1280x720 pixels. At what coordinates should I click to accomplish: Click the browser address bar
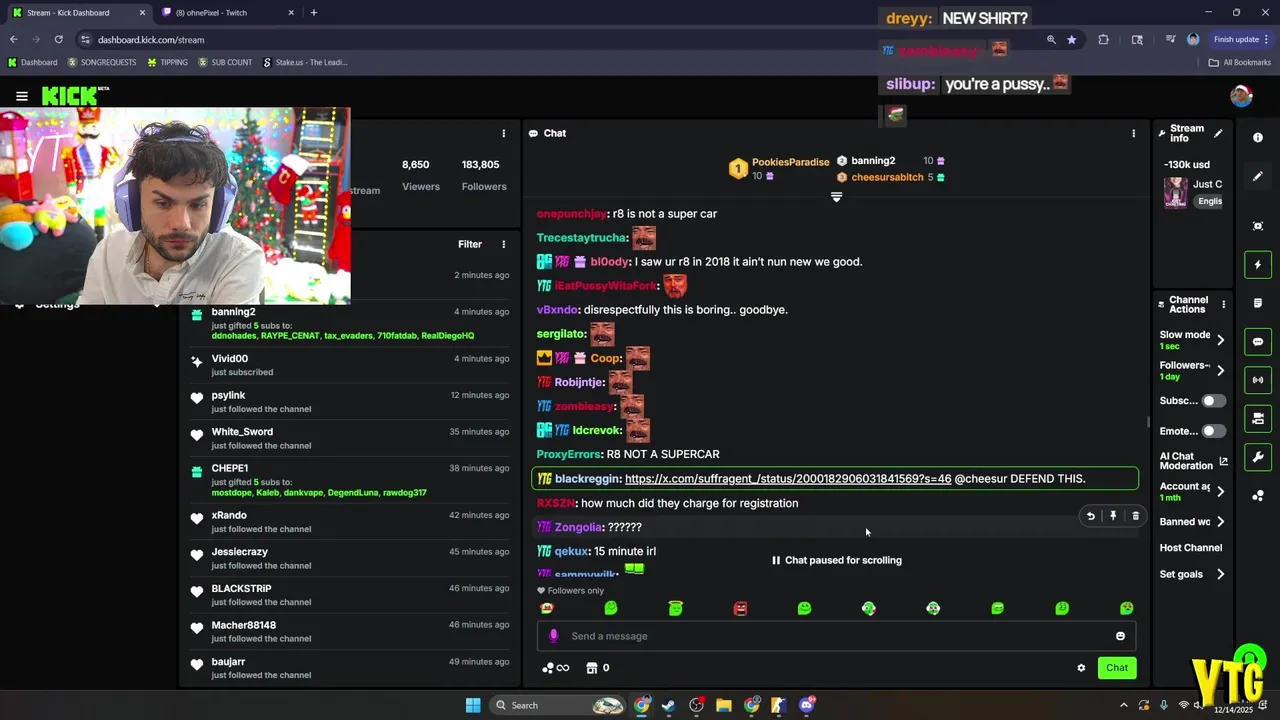click(x=560, y=39)
